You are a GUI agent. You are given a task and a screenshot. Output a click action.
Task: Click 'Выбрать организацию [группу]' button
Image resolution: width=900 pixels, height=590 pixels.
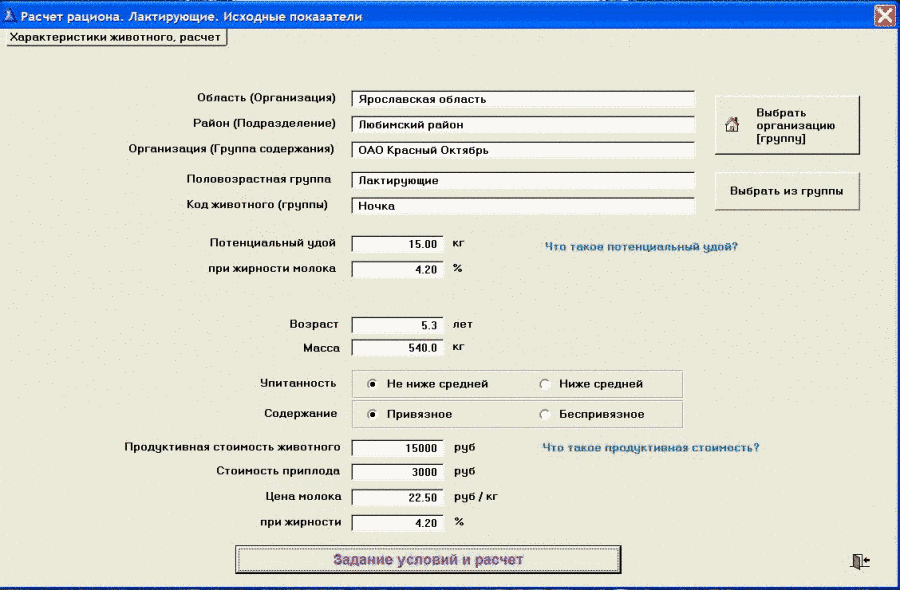point(787,125)
